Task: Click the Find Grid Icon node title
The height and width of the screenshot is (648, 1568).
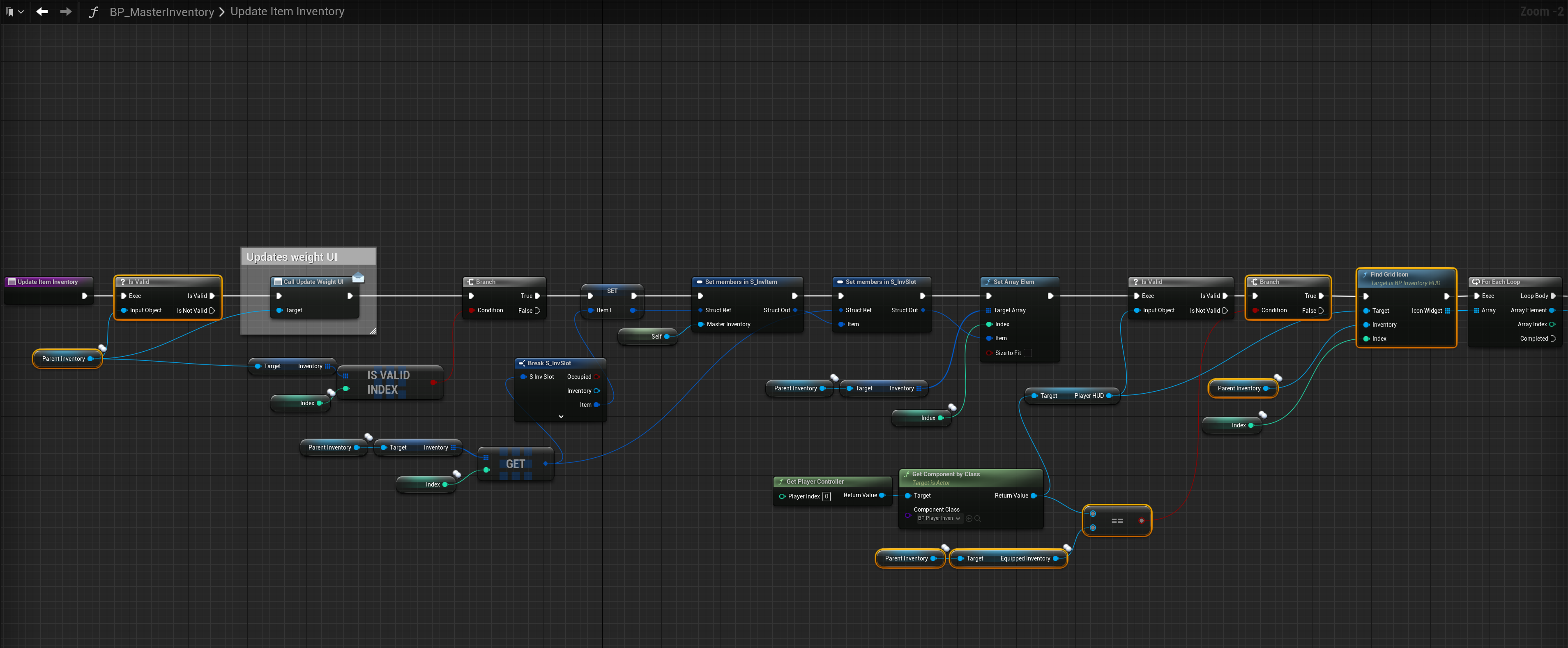Action: (x=1389, y=274)
